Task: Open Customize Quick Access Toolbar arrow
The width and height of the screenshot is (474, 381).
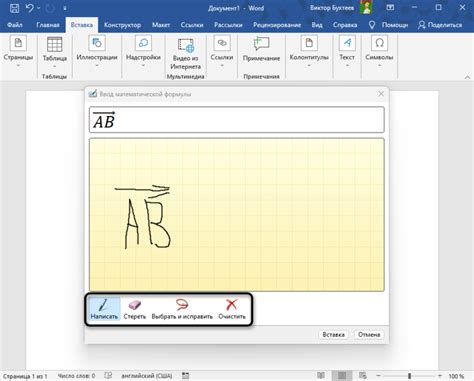Action: coord(65,8)
